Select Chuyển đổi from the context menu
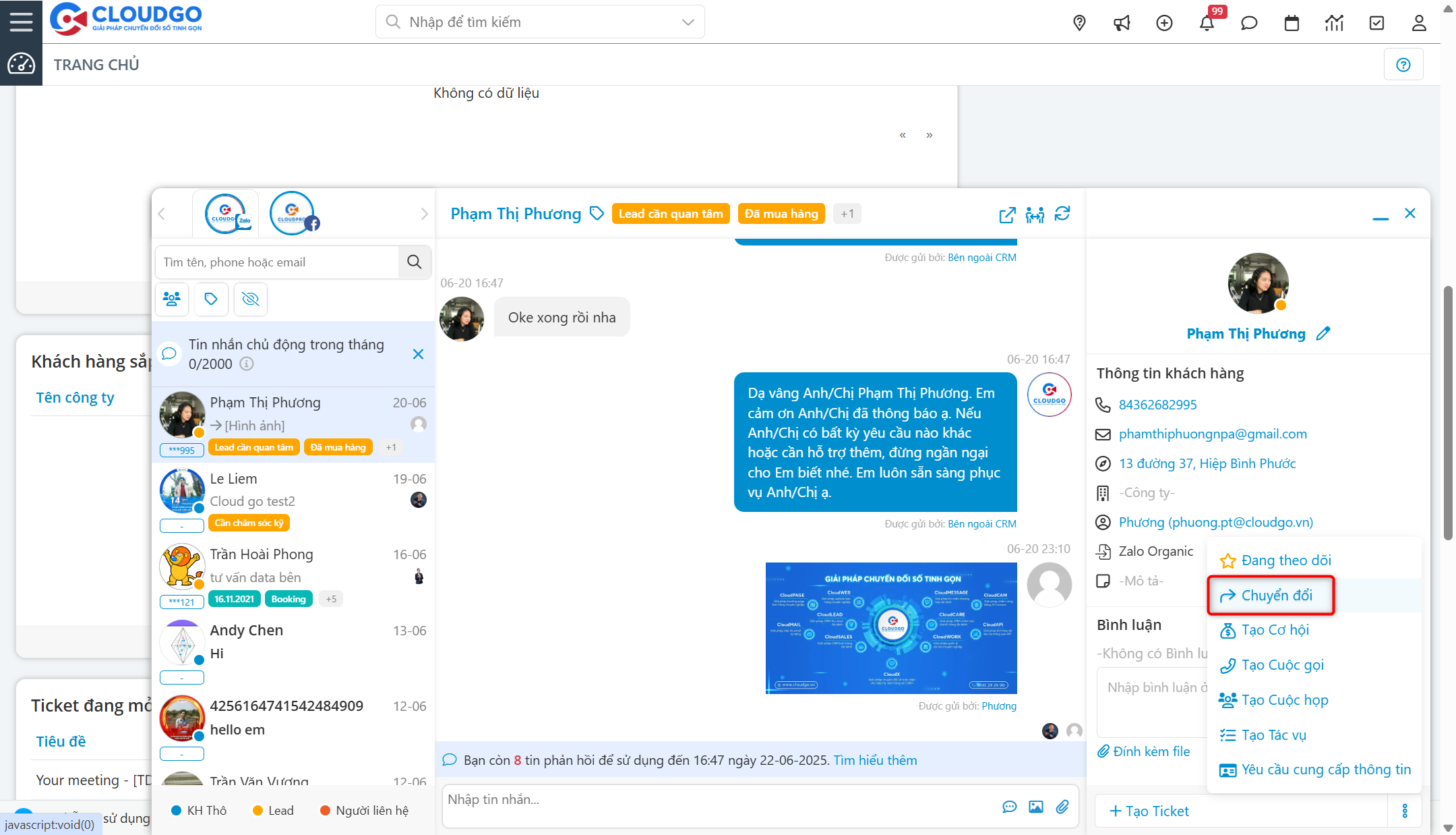Viewport: 1456px width, 835px height. point(1276,595)
